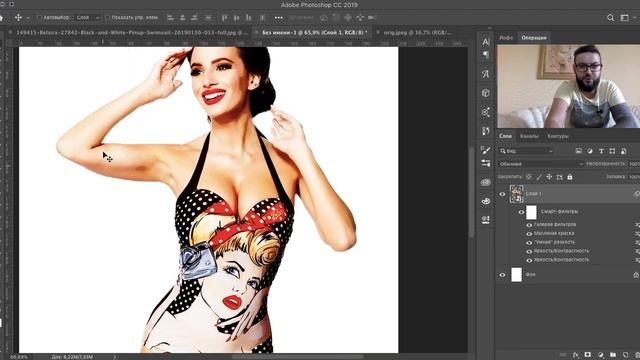640x360 pixels.
Task: Enable the Показать упр. элем. checkbox
Action: pyautogui.click(x=108, y=18)
